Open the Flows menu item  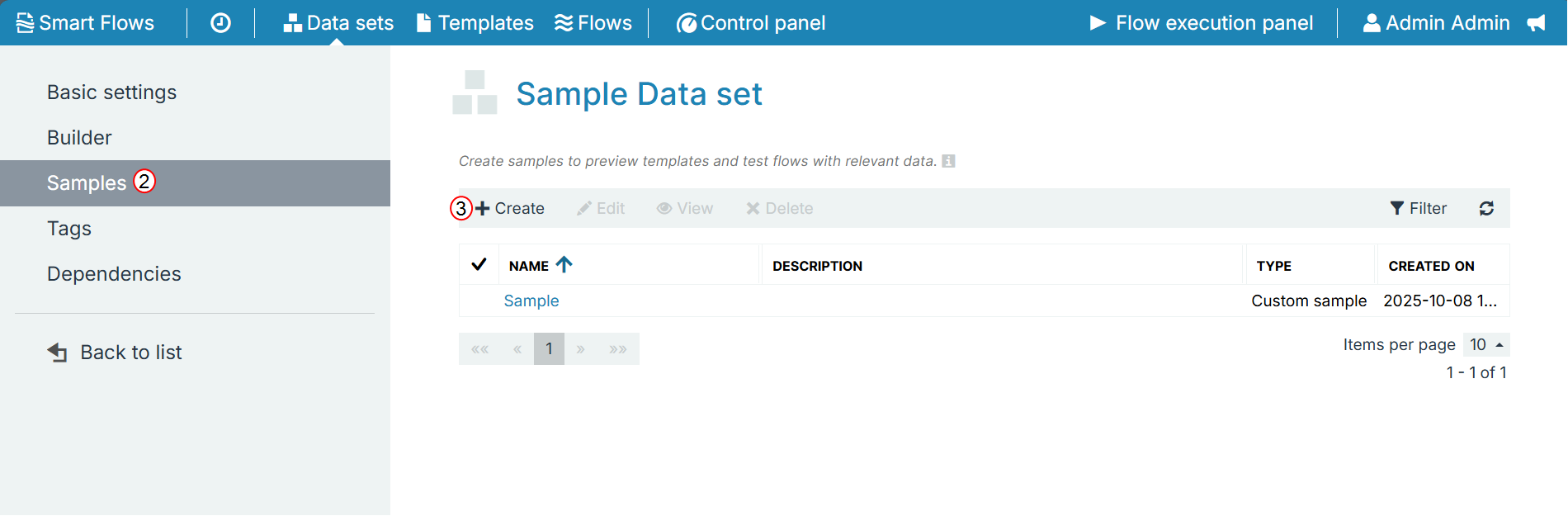(593, 23)
